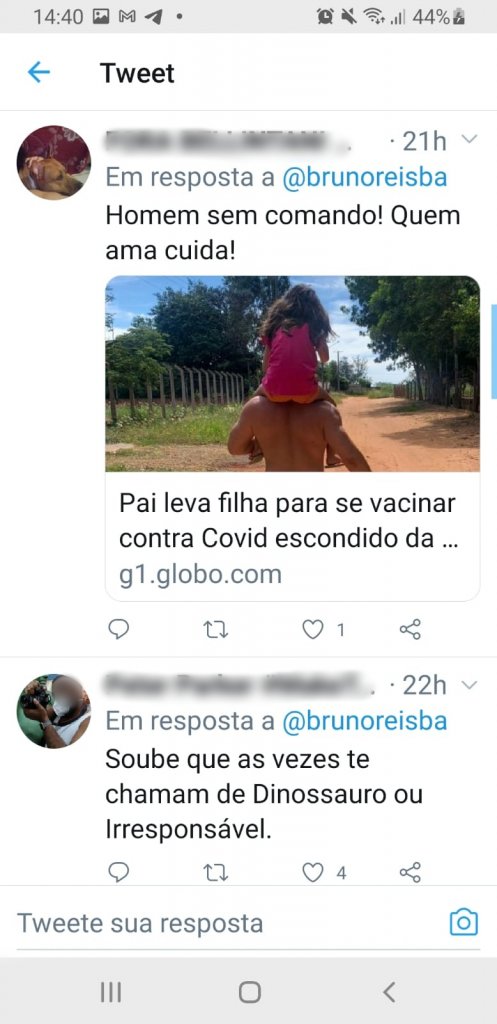Open camera icon in reply bar
This screenshot has width=497, height=1024.
click(x=464, y=922)
